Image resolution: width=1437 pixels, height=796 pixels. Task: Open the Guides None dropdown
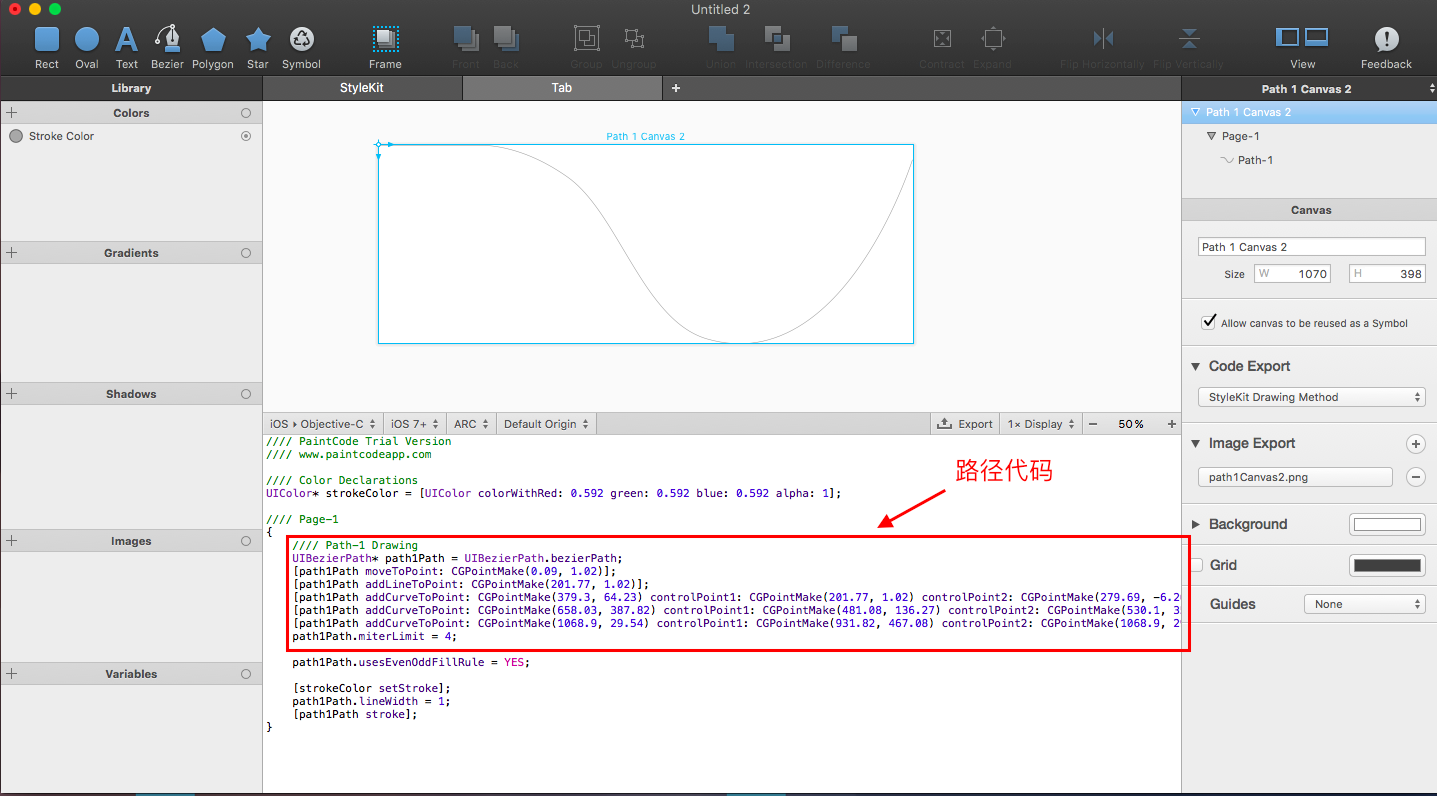pos(1365,604)
